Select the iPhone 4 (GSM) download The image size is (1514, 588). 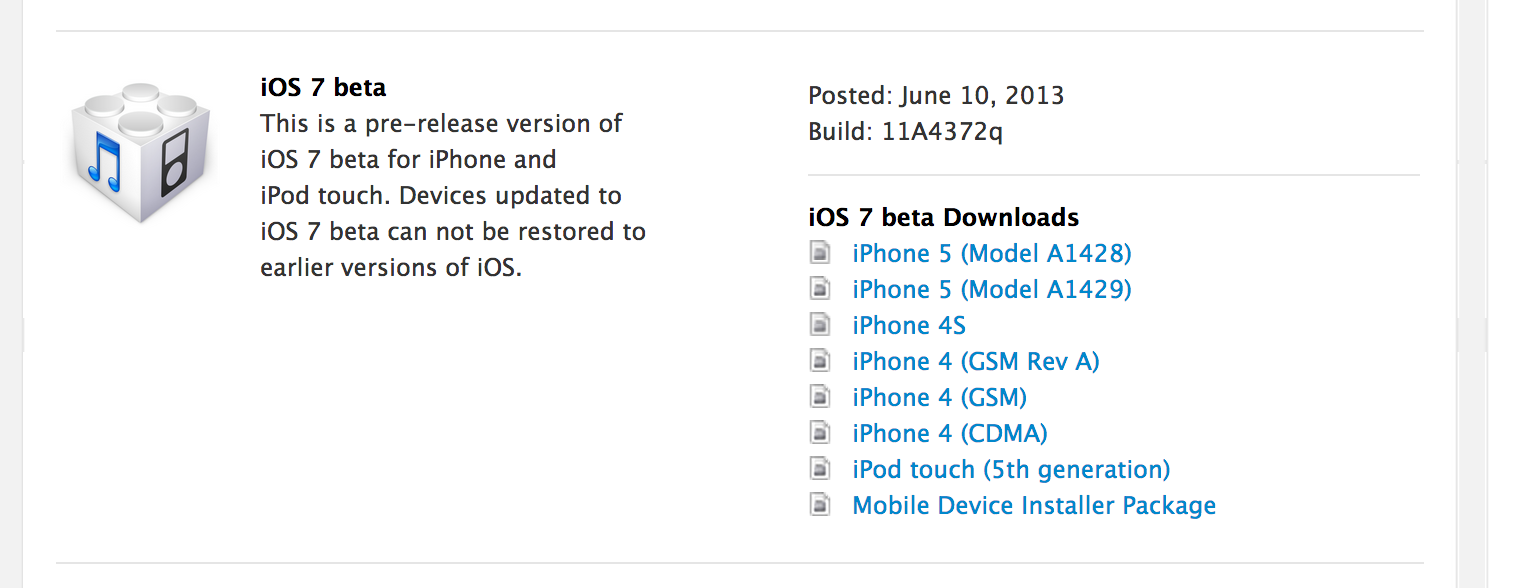tap(939, 398)
